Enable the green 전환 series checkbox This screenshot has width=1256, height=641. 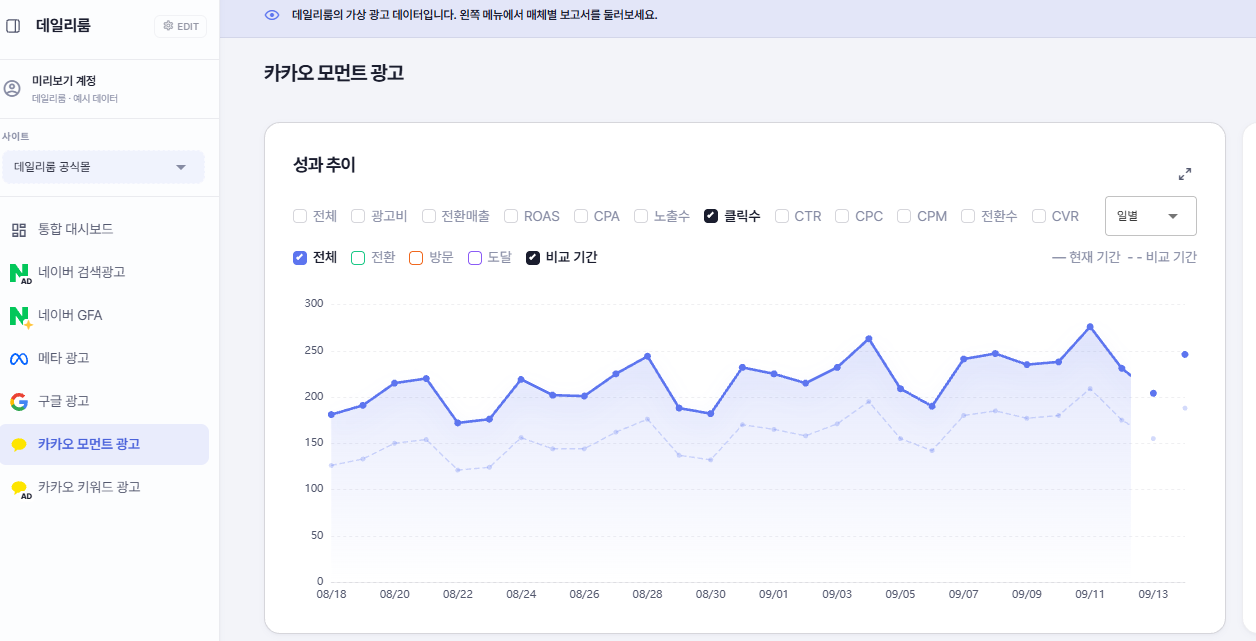[358, 257]
